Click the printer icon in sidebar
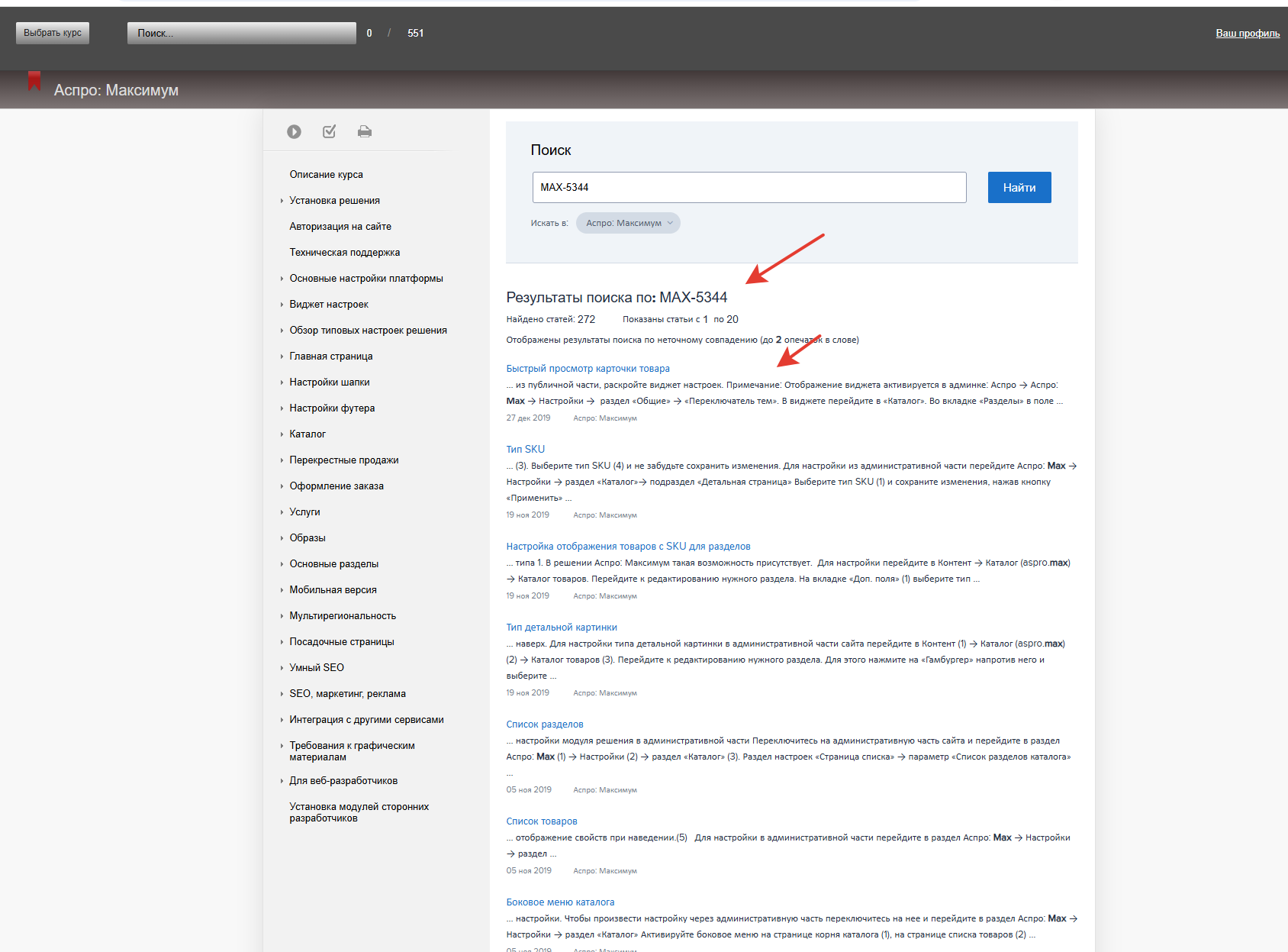Image resolution: width=1288 pixels, height=952 pixels. (x=365, y=131)
